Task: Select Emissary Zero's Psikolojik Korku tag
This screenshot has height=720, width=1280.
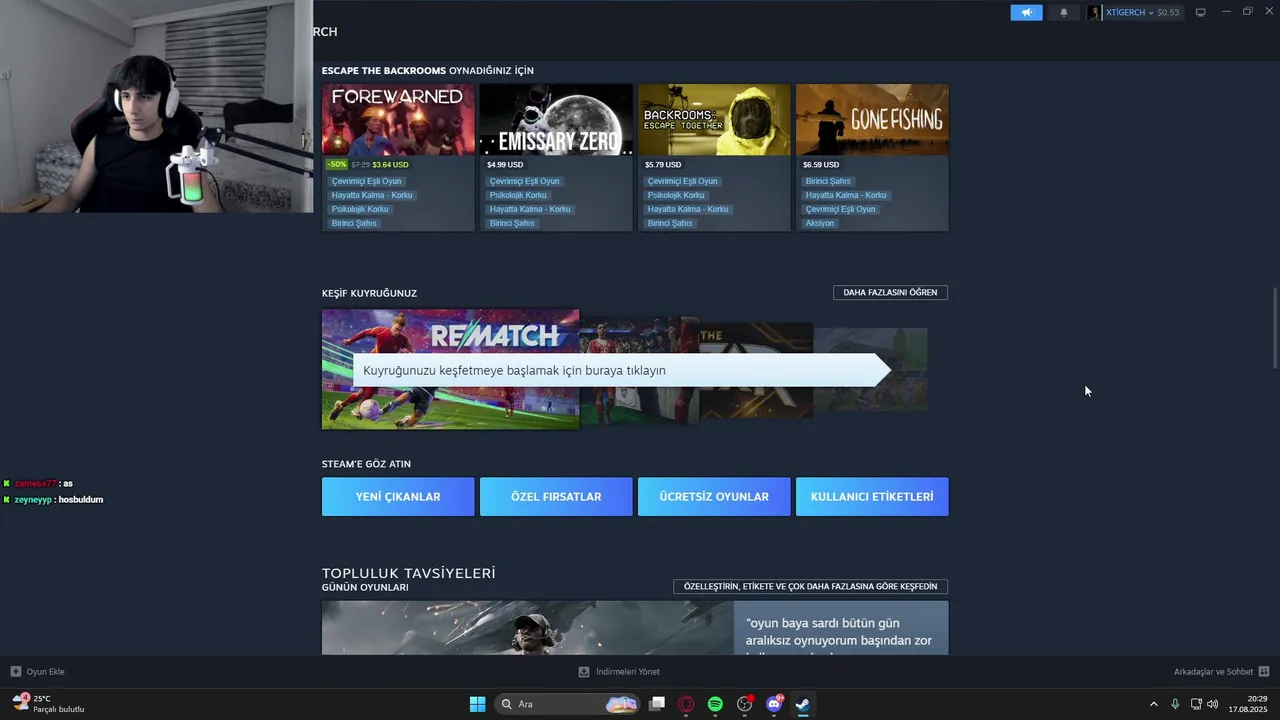Action: [x=518, y=195]
